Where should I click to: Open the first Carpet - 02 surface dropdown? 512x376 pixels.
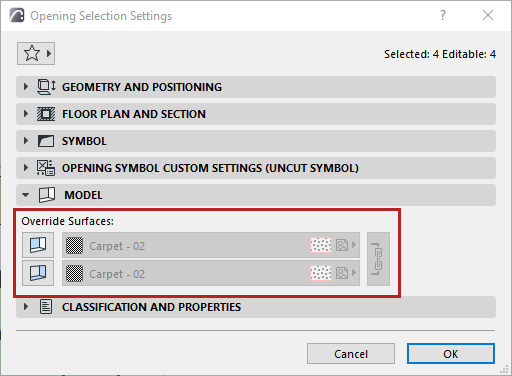click(x=211, y=245)
